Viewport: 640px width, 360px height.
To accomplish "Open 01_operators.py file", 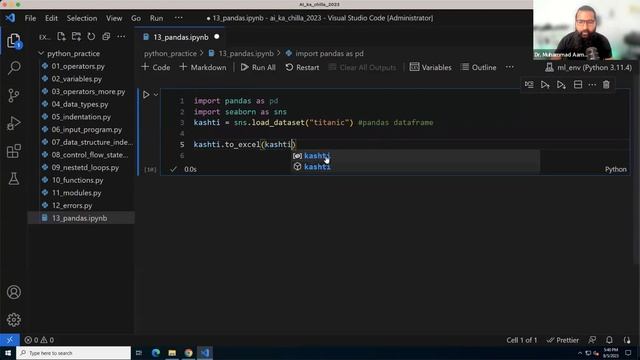I will tap(78, 66).
